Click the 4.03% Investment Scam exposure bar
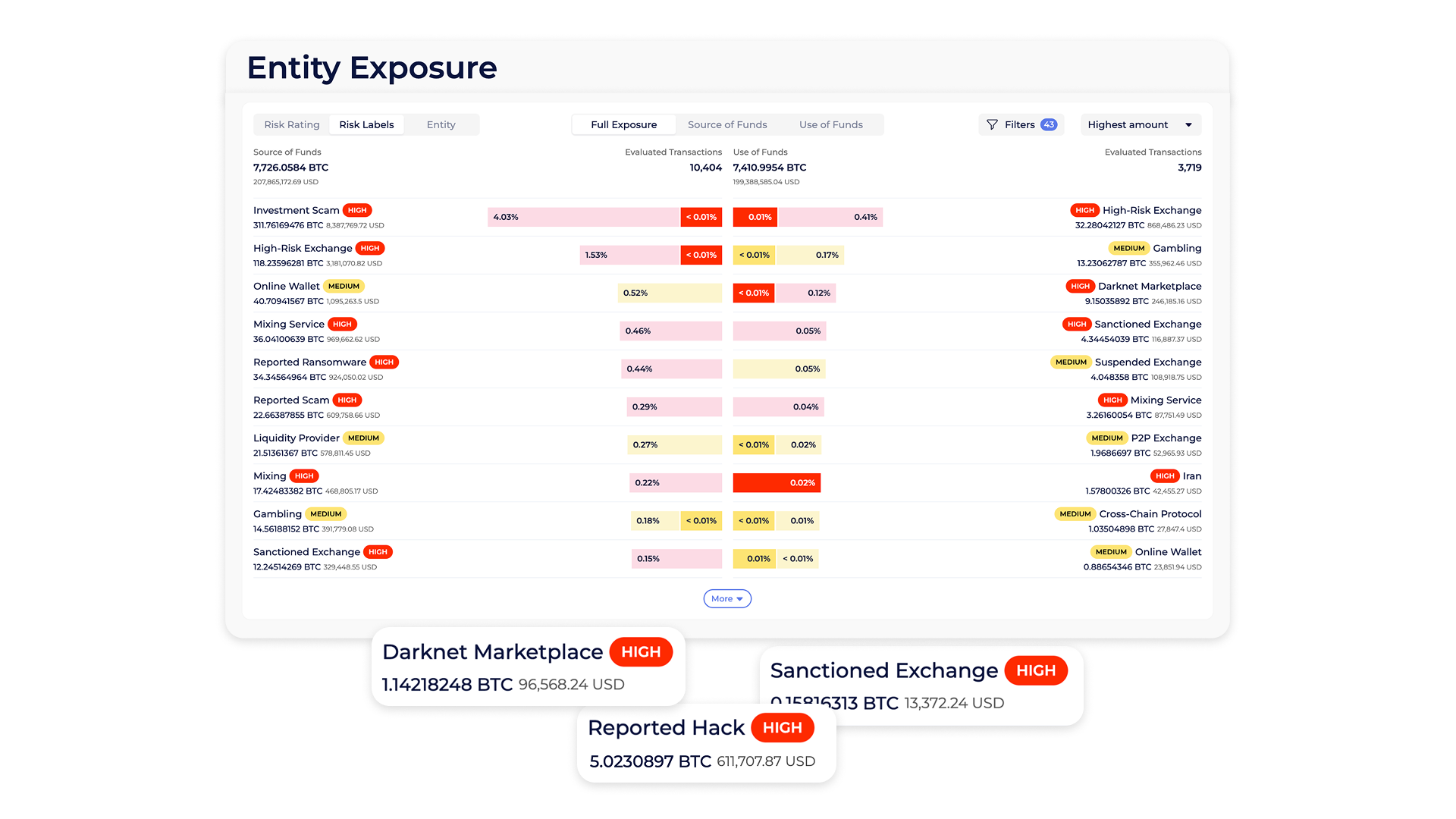This screenshot has width=1456, height=819. (583, 217)
